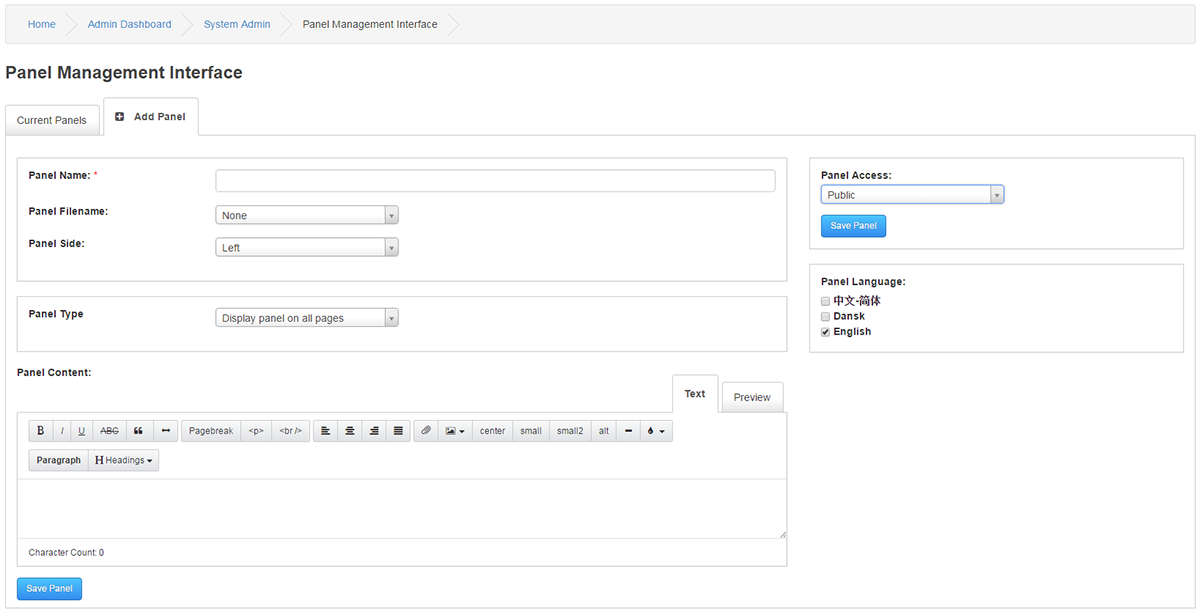Open the Panel Type dropdown
Screen dimensions: 1200x615
pyautogui.click(x=307, y=318)
